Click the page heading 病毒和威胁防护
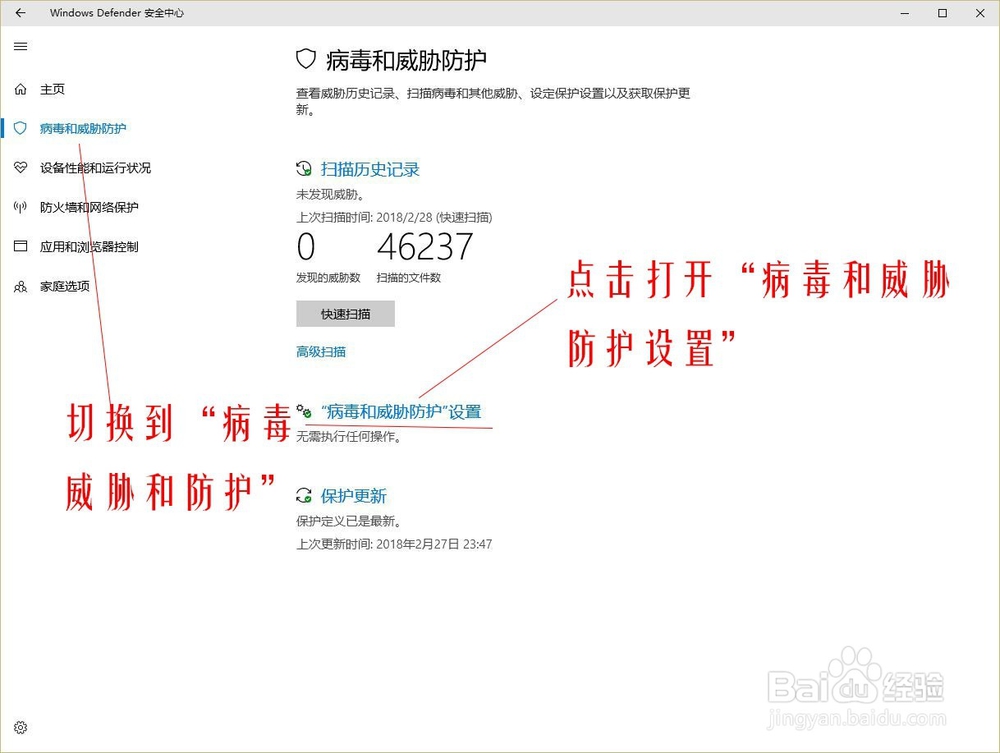The height and width of the screenshot is (753, 1000). pyautogui.click(x=406, y=61)
